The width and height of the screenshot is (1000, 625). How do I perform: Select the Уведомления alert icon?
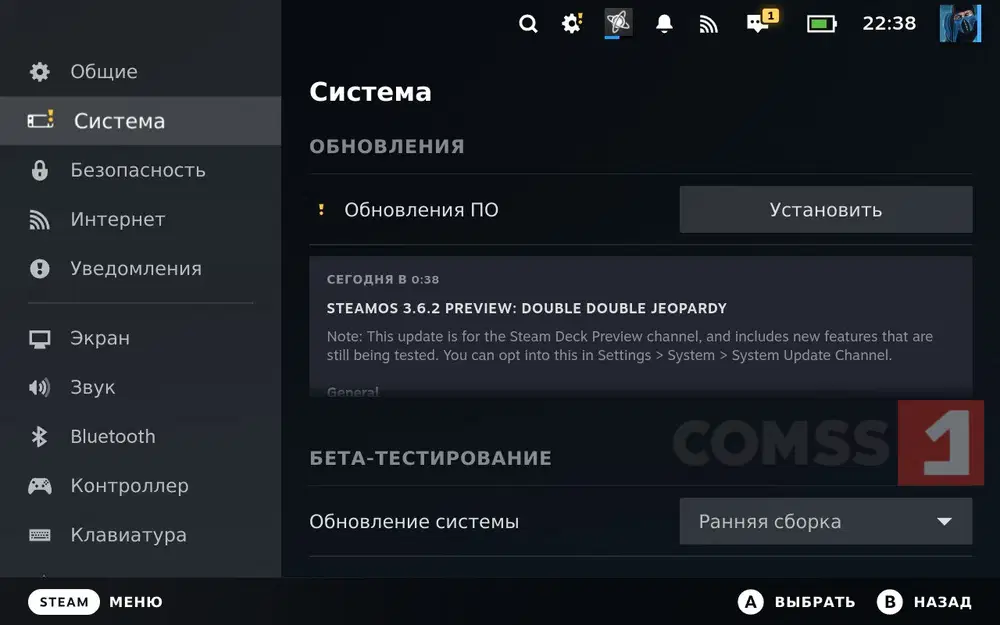tap(40, 268)
